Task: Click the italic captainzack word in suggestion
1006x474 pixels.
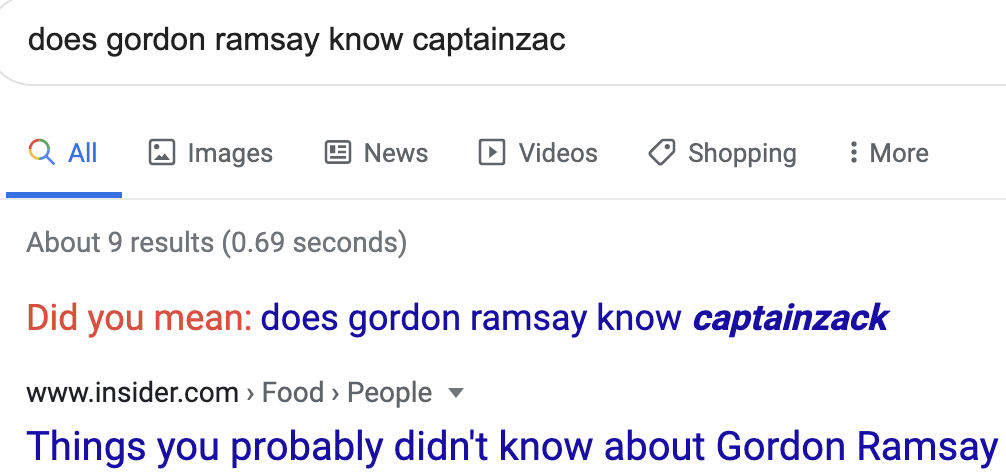Action: pos(790,318)
